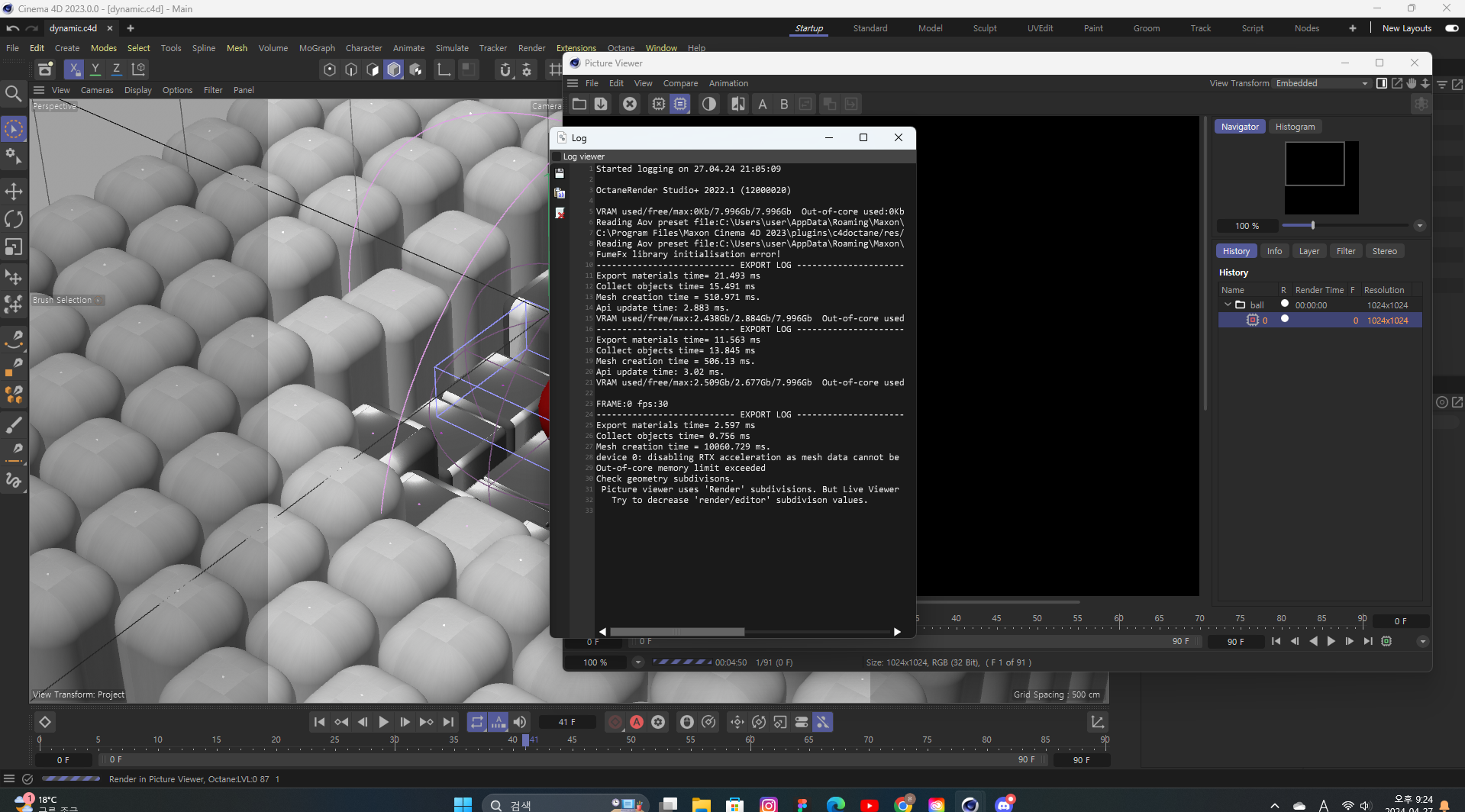Open Picture Viewer timeline options dropdown arrow

1422,642
